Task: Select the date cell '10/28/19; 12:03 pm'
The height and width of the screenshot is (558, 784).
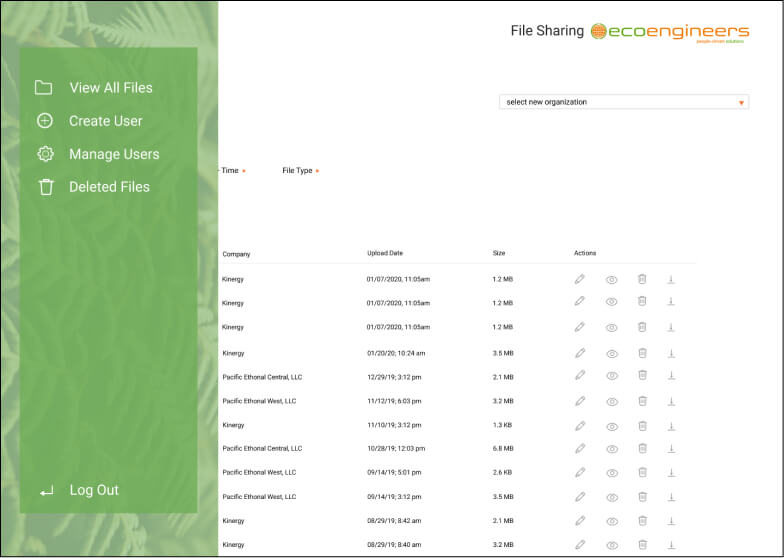Action: [x=396, y=448]
